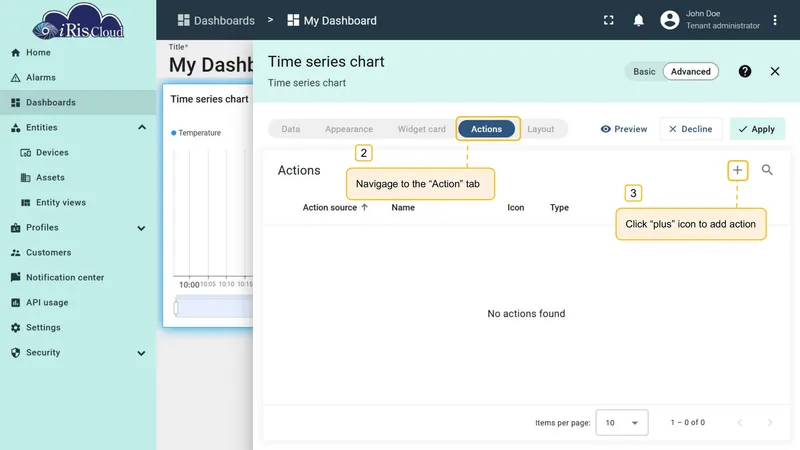
Task: Click the chart time range slider bar
Action: pyautogui.click(x=214, y=307)
